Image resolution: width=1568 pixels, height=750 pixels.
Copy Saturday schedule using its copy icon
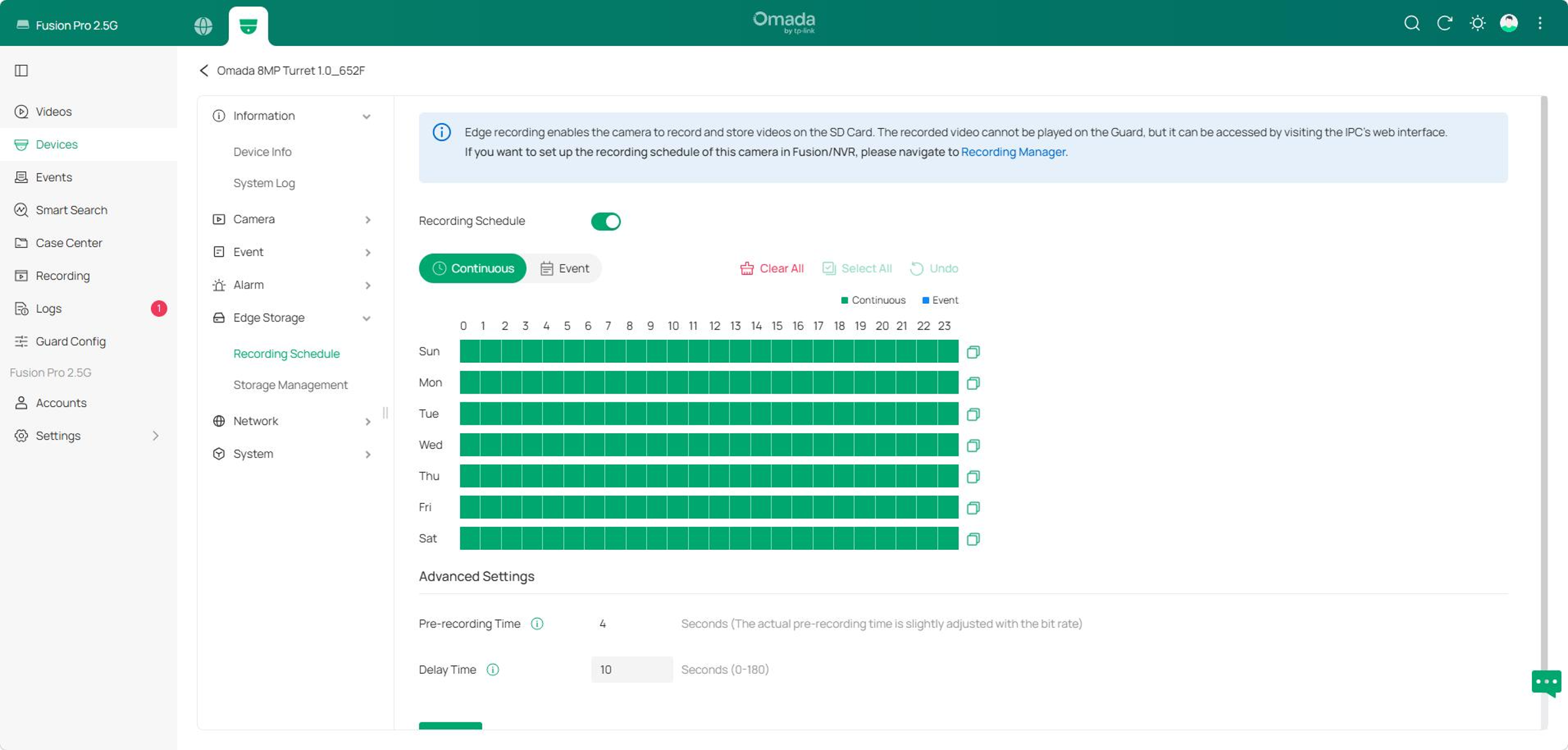(x=973, y=539)
